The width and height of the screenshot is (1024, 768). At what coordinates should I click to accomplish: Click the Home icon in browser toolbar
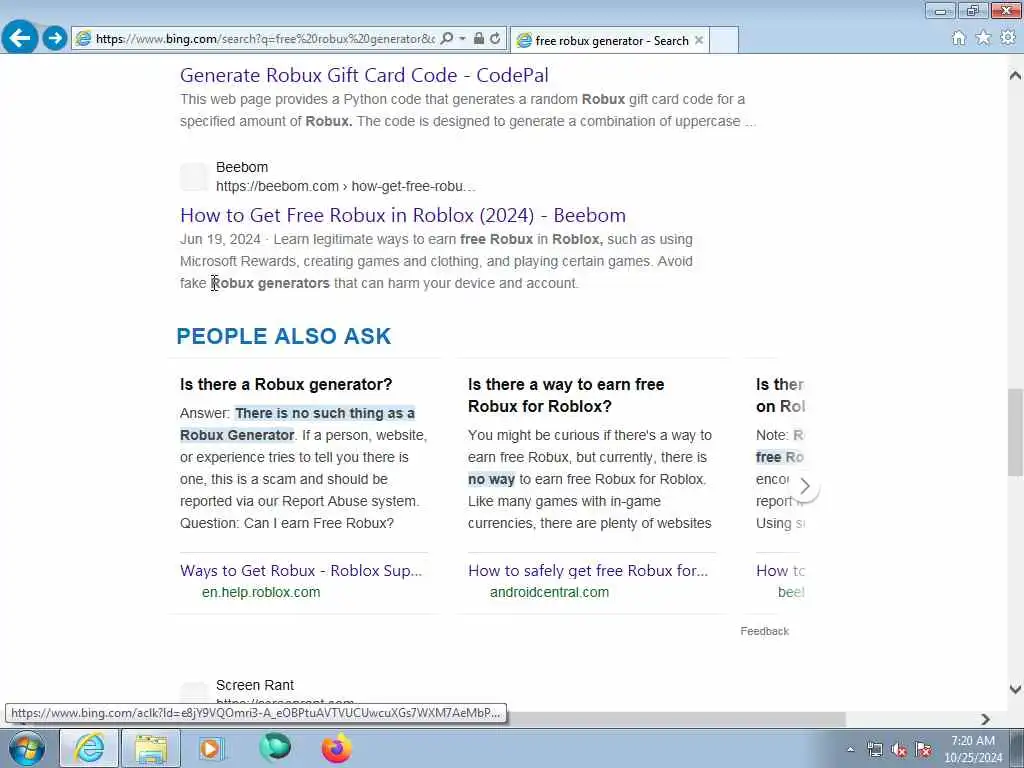tap(958, 38)
